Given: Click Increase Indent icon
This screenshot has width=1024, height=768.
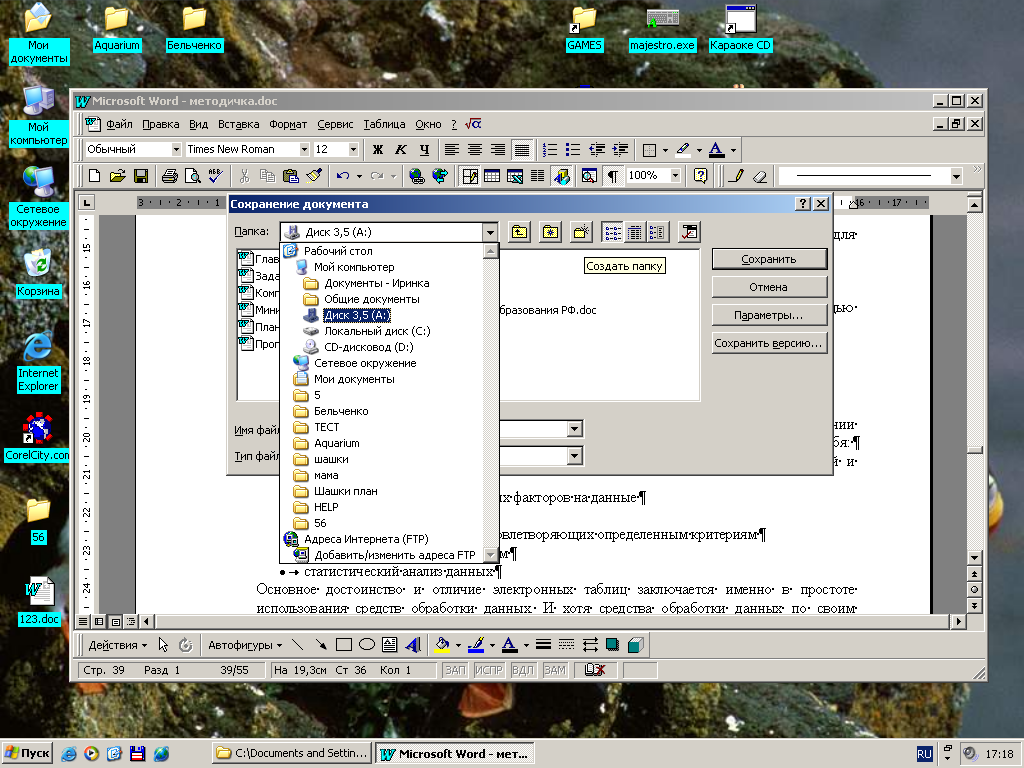Looking at the screenshot, I should 620,150.
